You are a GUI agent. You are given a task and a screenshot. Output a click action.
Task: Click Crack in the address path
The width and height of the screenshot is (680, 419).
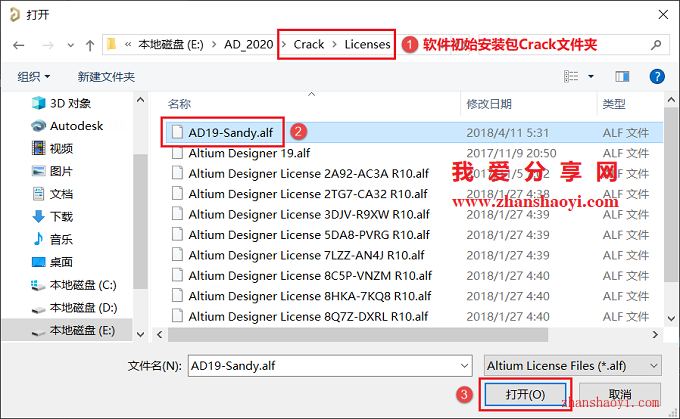(309, 44)
